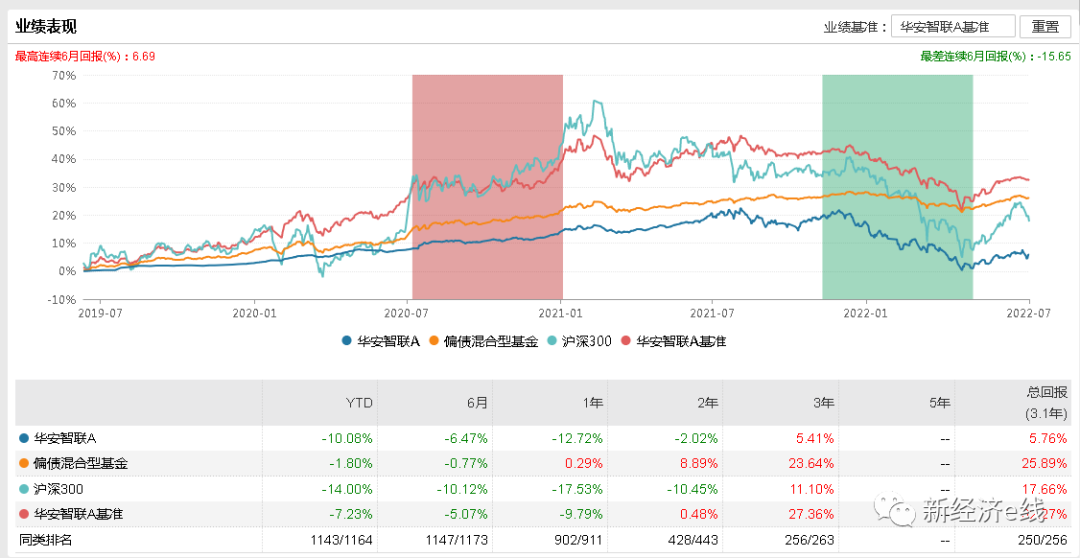The width and height of the screenshot is (1080, 558).
Task: Click the 最高连续6月回报 red text
Action: tap(85, 56)
